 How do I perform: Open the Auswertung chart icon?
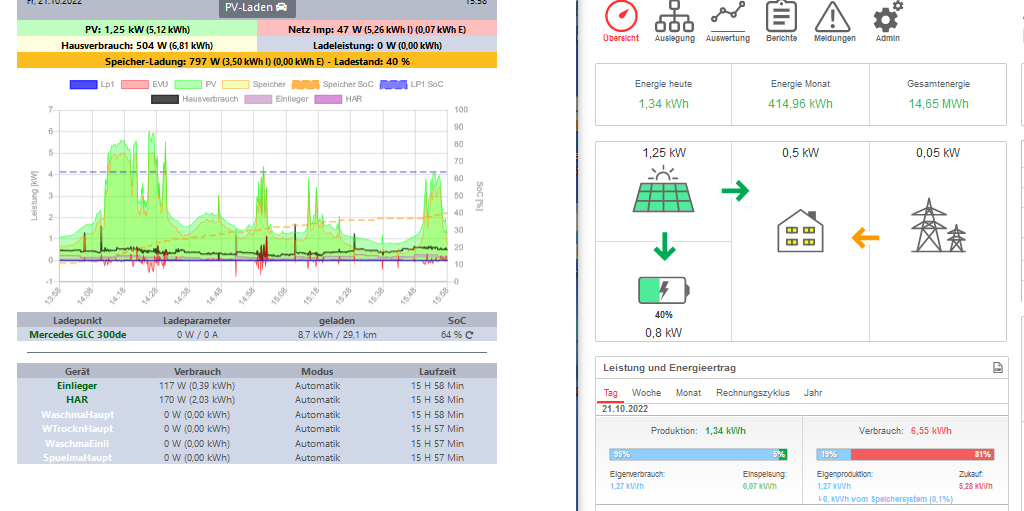[727, 15]
